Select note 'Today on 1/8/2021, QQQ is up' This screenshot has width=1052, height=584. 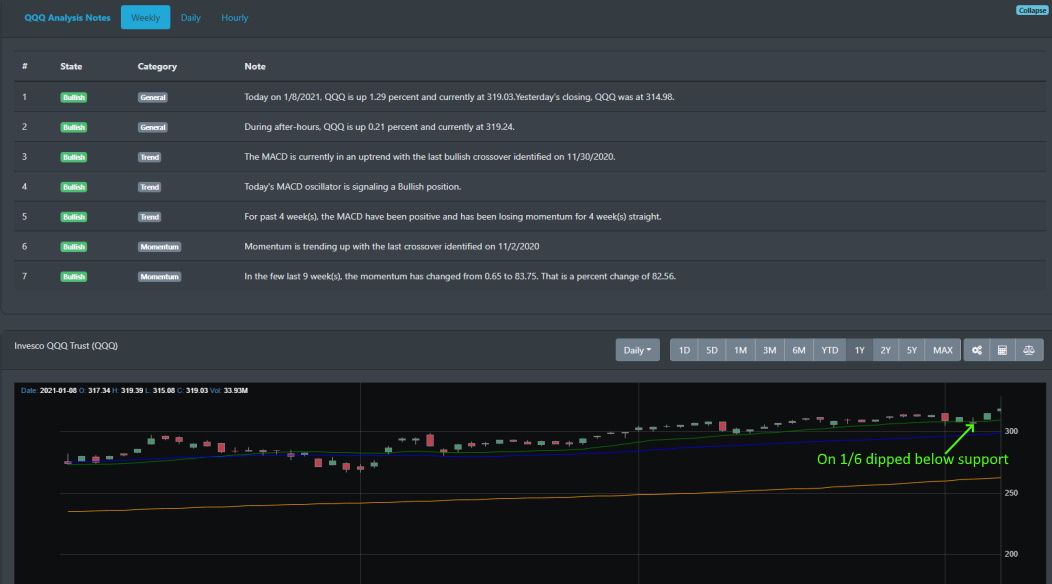[x=460, y=97]
